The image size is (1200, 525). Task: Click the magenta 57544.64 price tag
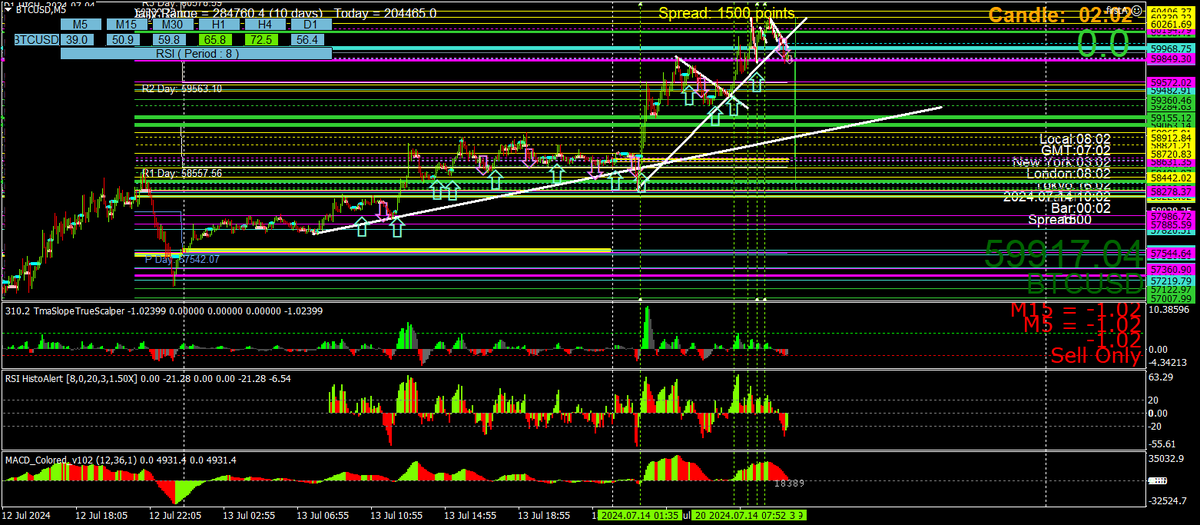pos(1171,253)
